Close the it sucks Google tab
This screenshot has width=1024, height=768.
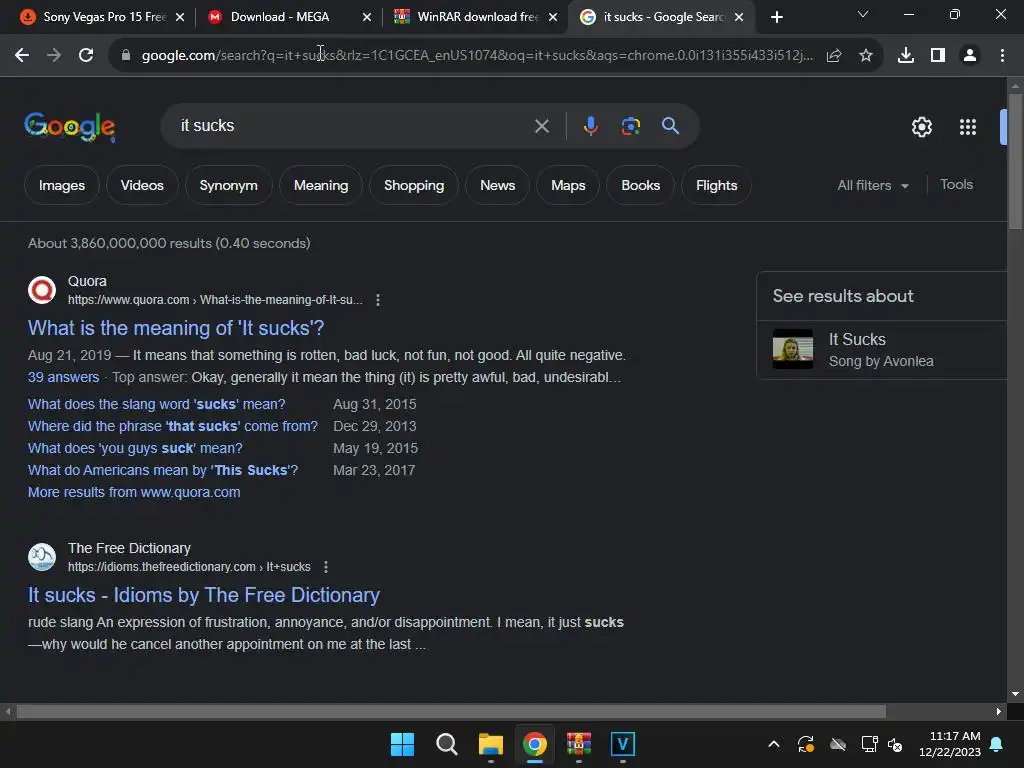click(739, 17)
